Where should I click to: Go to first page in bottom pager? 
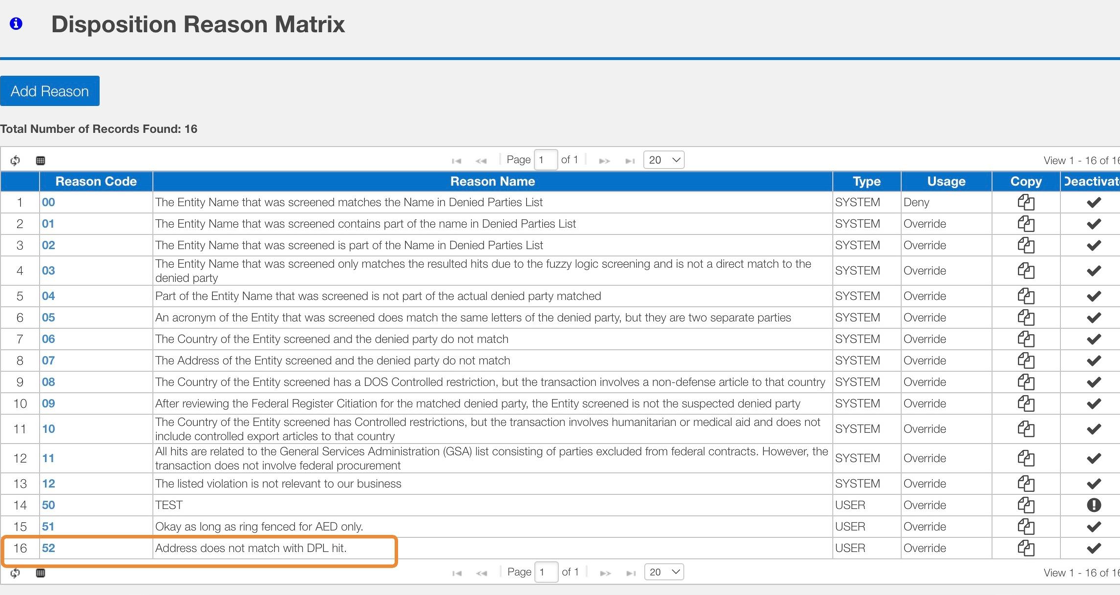[x=456, y=573]
